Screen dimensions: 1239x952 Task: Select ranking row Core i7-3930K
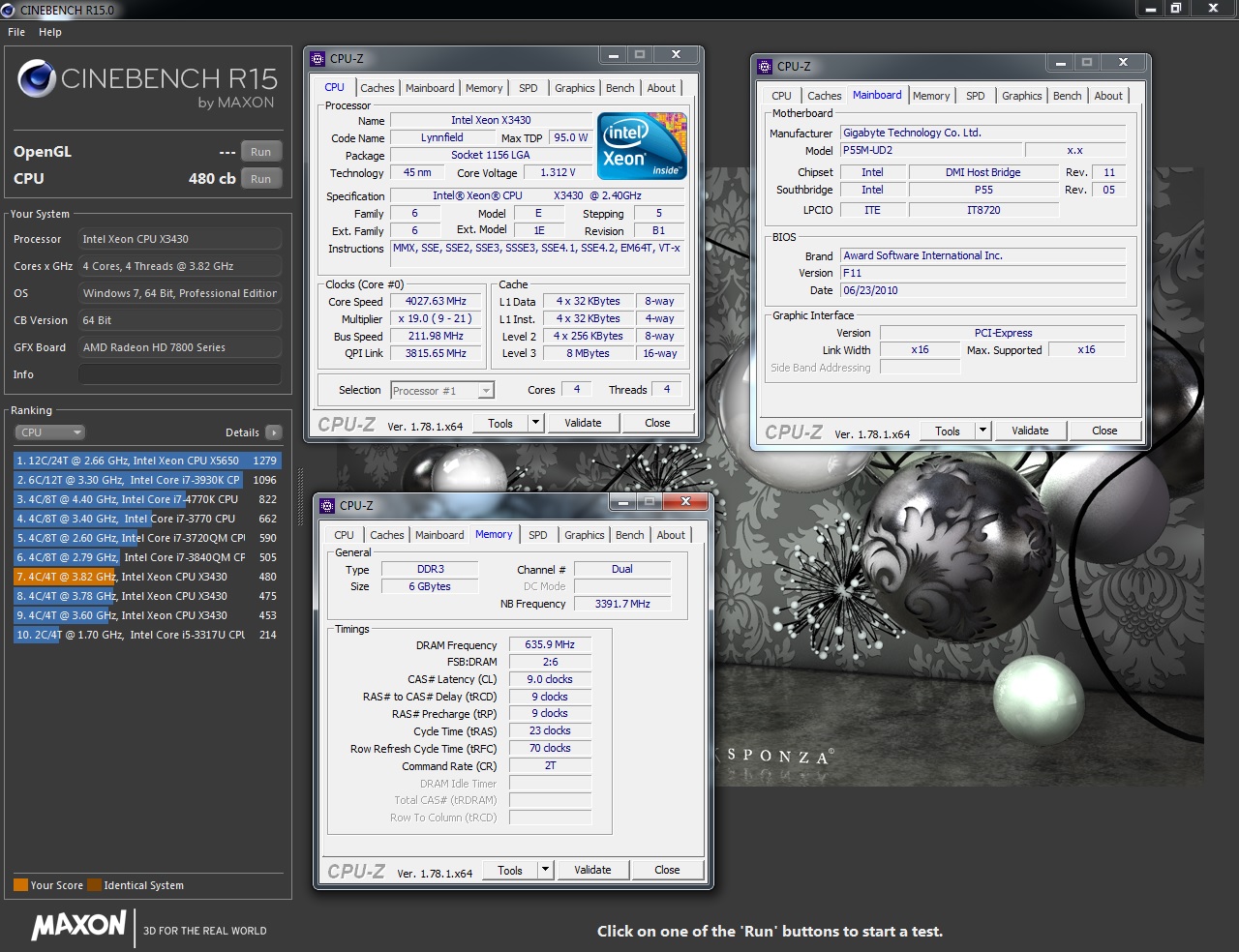[x=147, y=480]
